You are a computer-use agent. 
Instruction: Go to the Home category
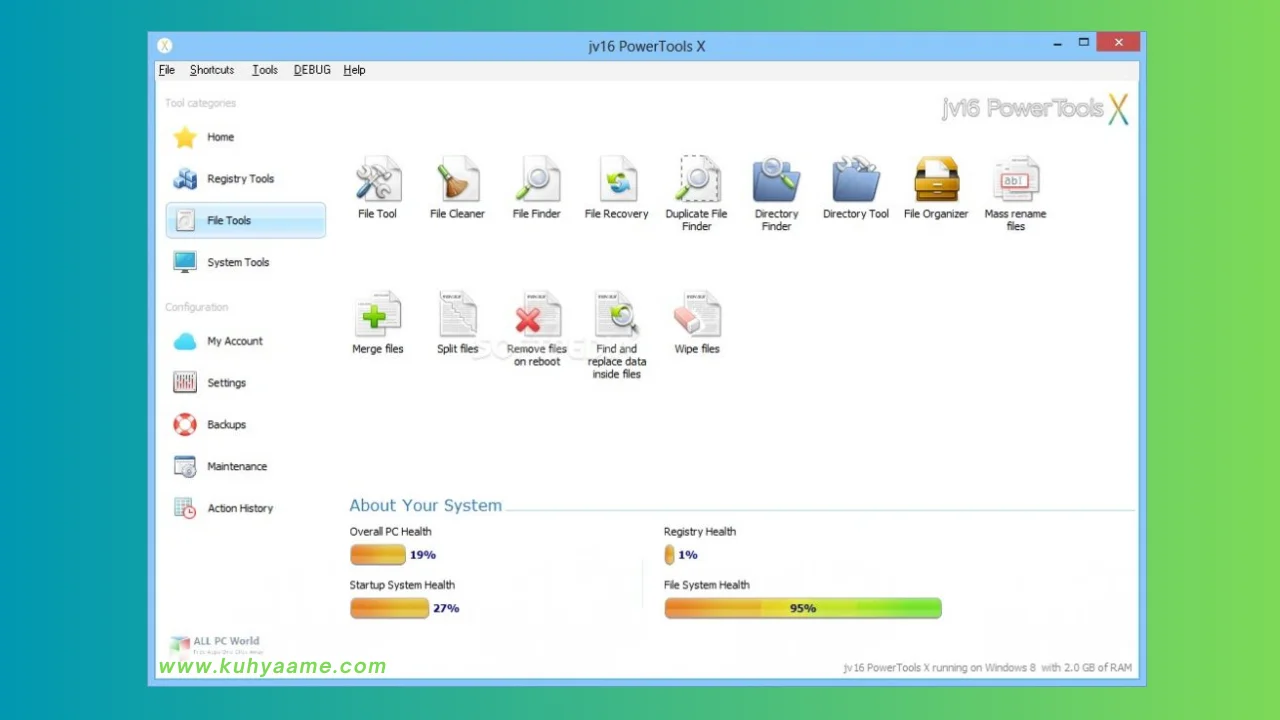click(x=246, y=137)
